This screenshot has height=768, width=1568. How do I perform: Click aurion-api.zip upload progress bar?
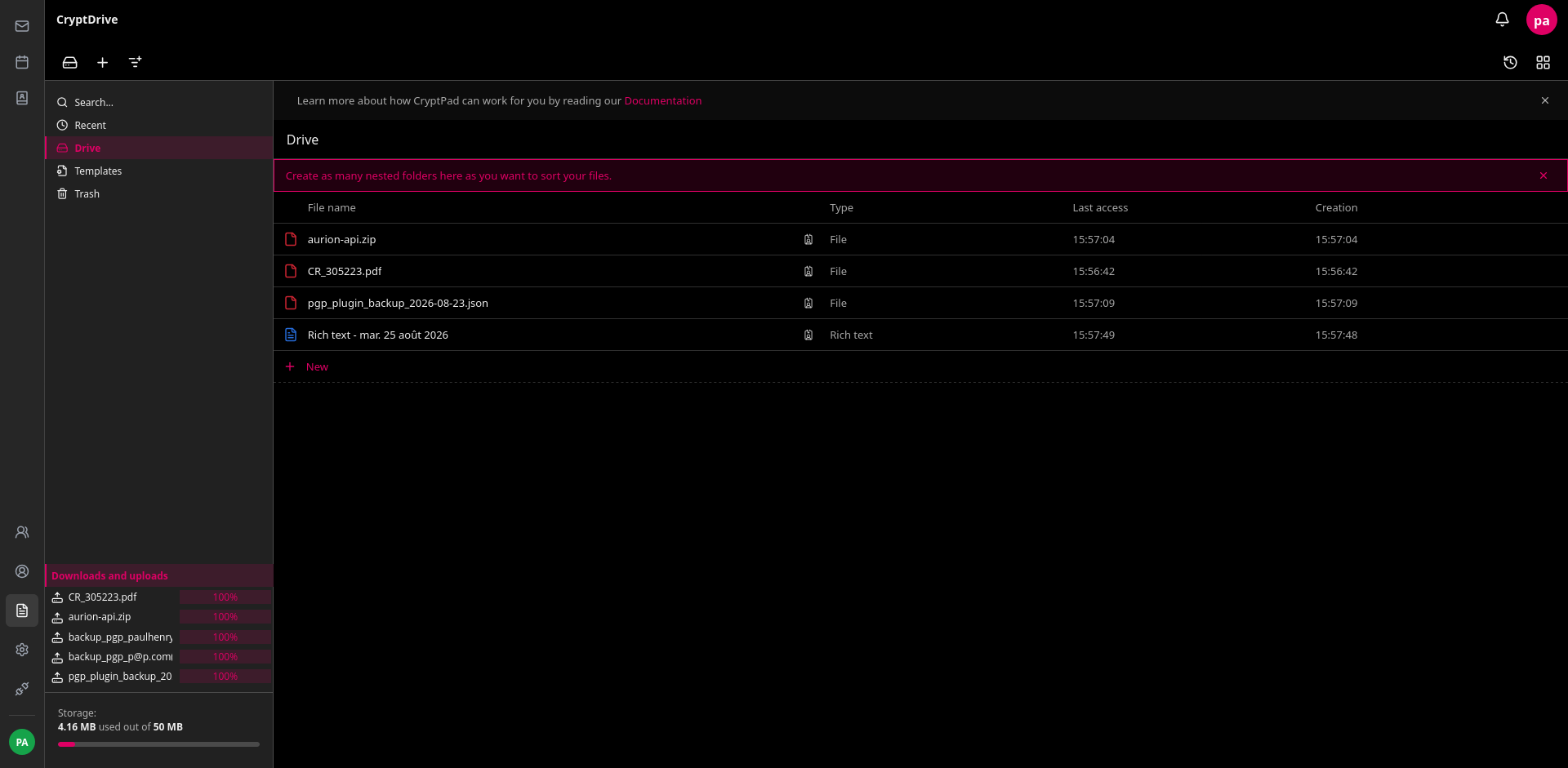click(225, 617)
